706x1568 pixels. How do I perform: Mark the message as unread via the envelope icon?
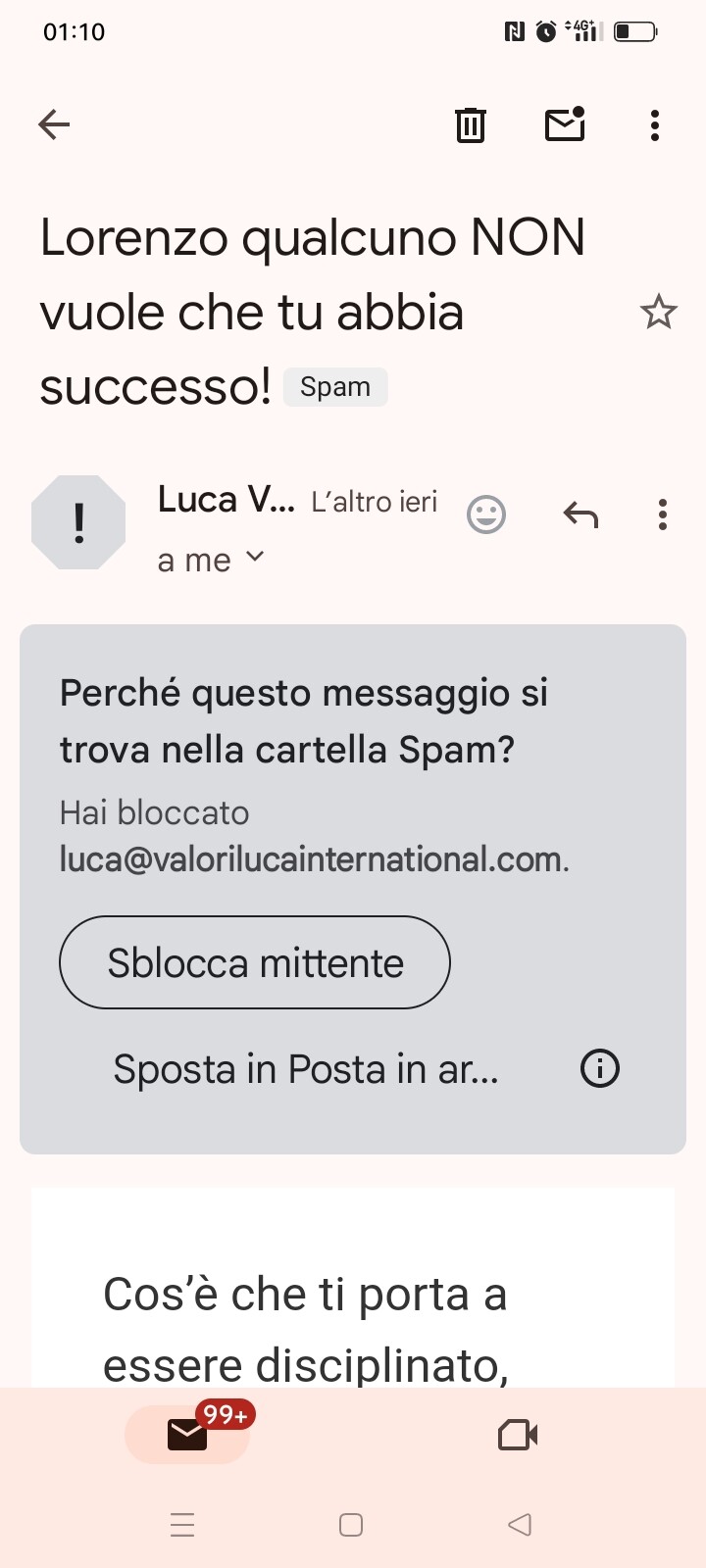coord(565,124)
